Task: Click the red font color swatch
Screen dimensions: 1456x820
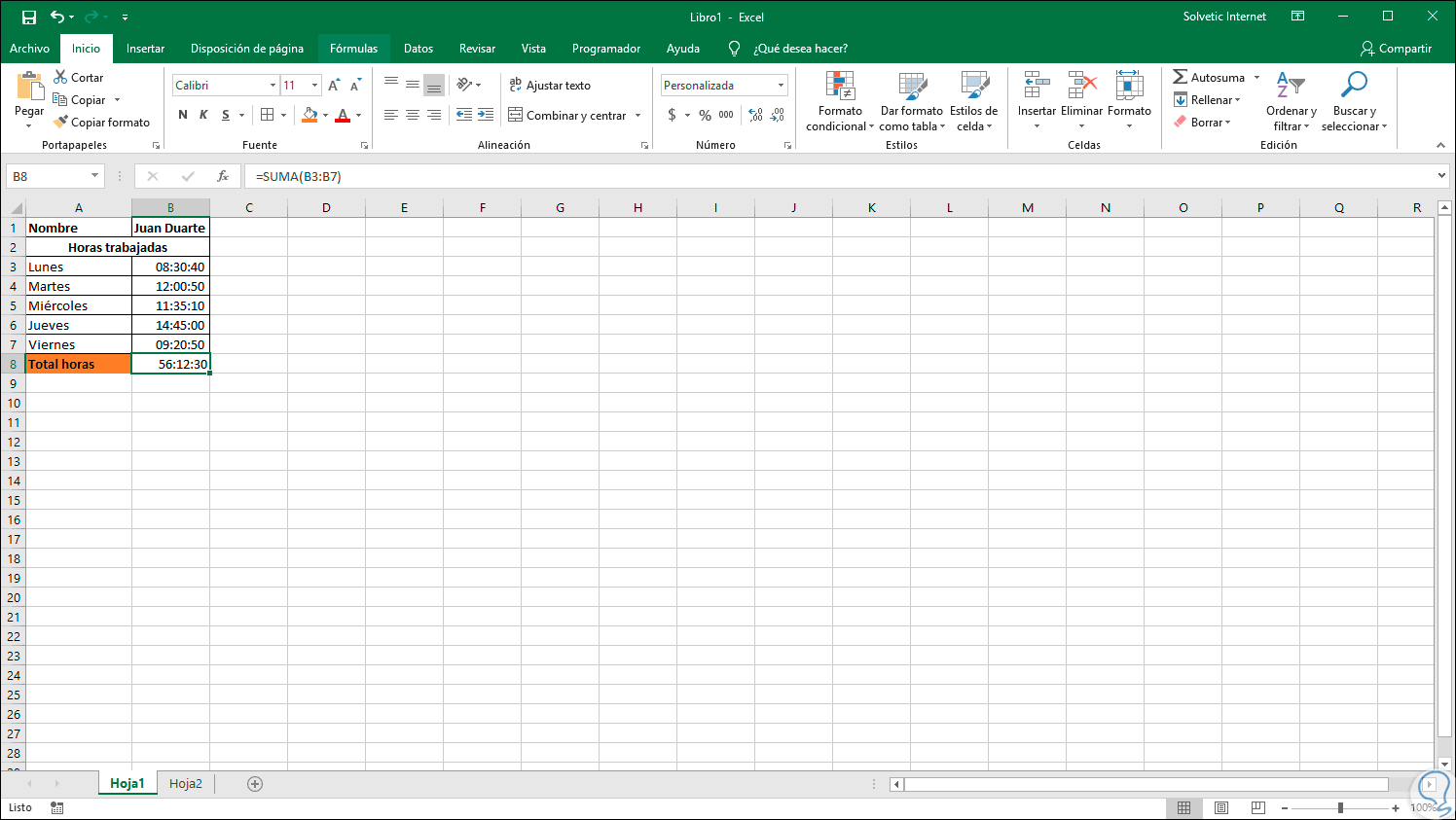Action: pyautogui.click(x=343, y=115)
